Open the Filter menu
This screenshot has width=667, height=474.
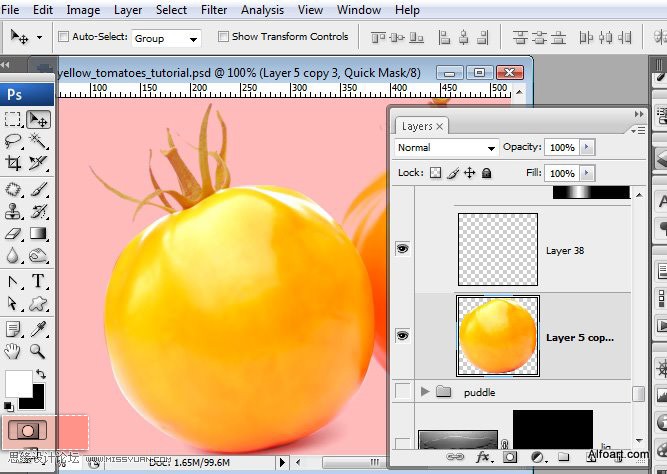(214, 10)
